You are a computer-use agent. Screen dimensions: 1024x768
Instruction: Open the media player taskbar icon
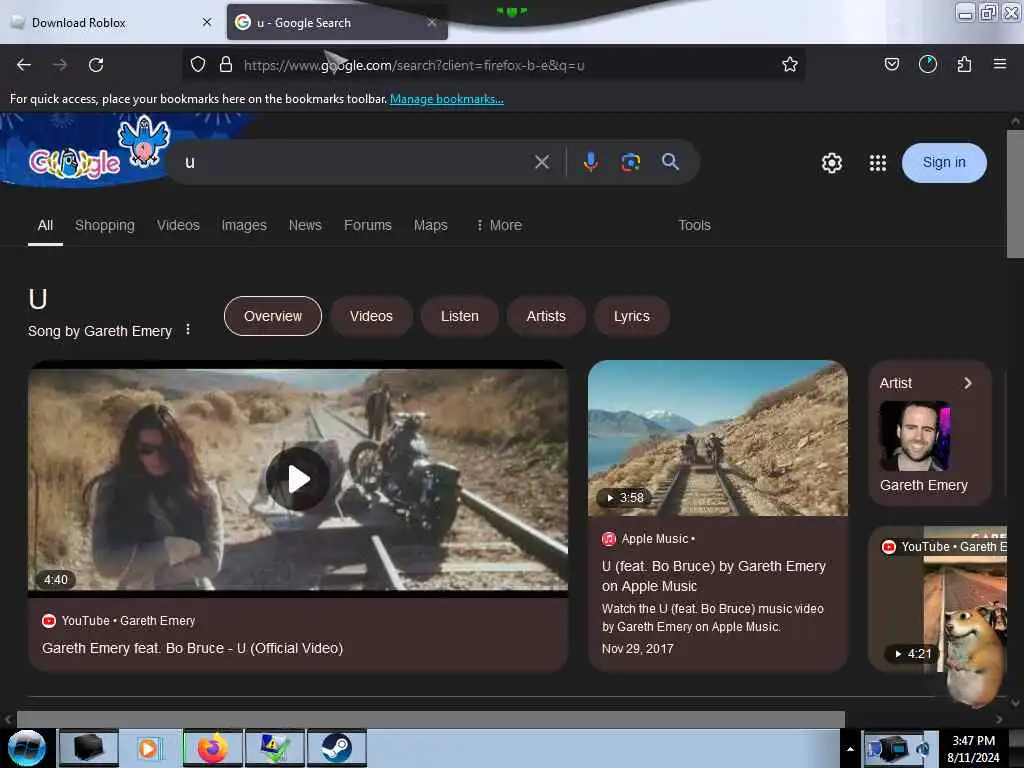[x=150, y=748]
